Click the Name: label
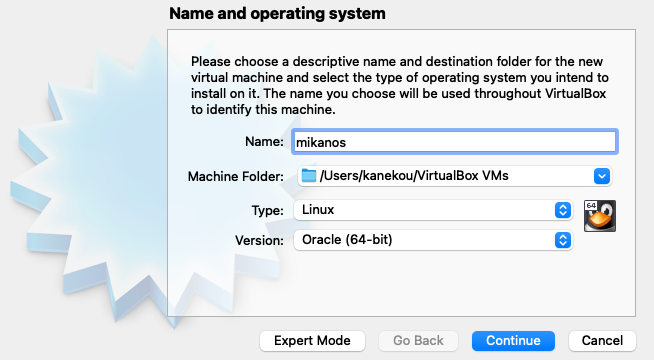The image size is (654, 360). pyautogui.click(x=264, y=142)
